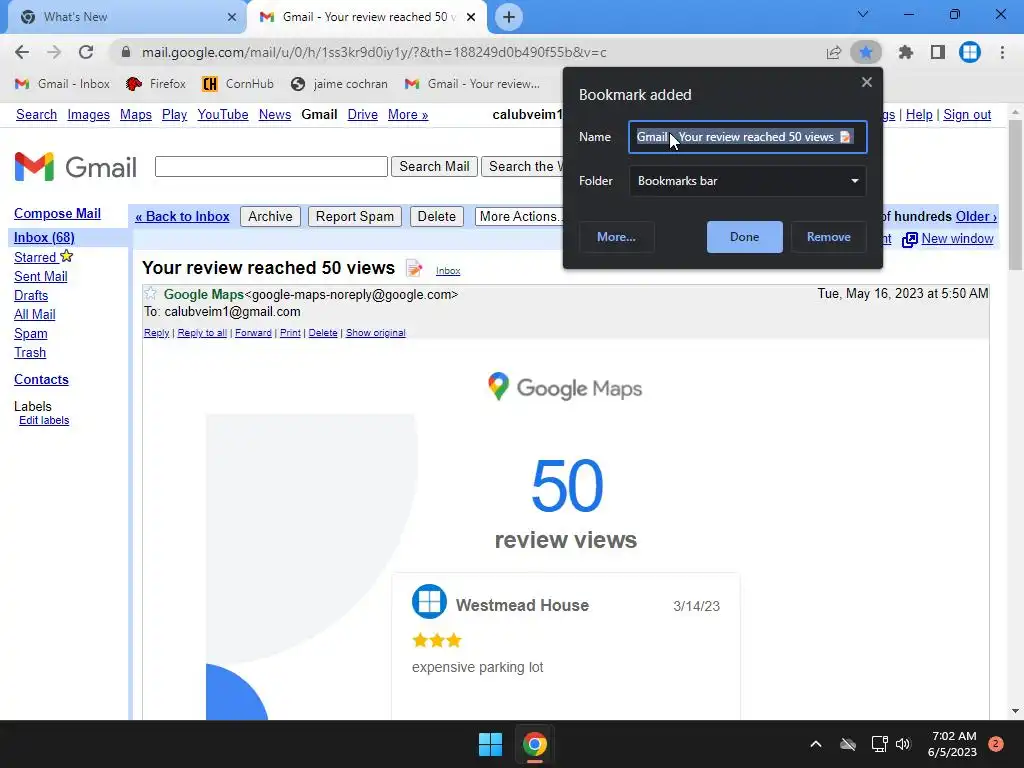This screenshot has width=1024, height=768.
Task: Click the Archive button
Action: click(270, 216)
